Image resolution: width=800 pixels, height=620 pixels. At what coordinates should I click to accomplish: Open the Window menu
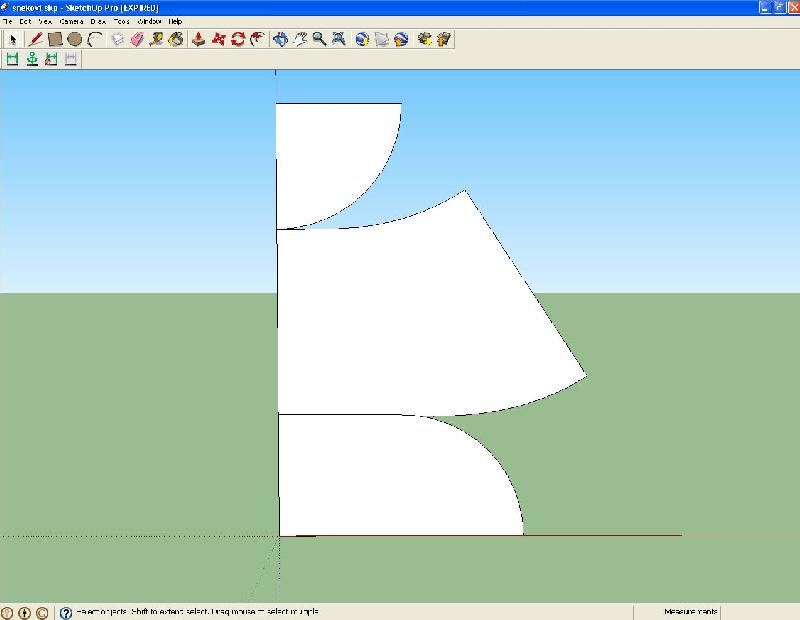149,21
